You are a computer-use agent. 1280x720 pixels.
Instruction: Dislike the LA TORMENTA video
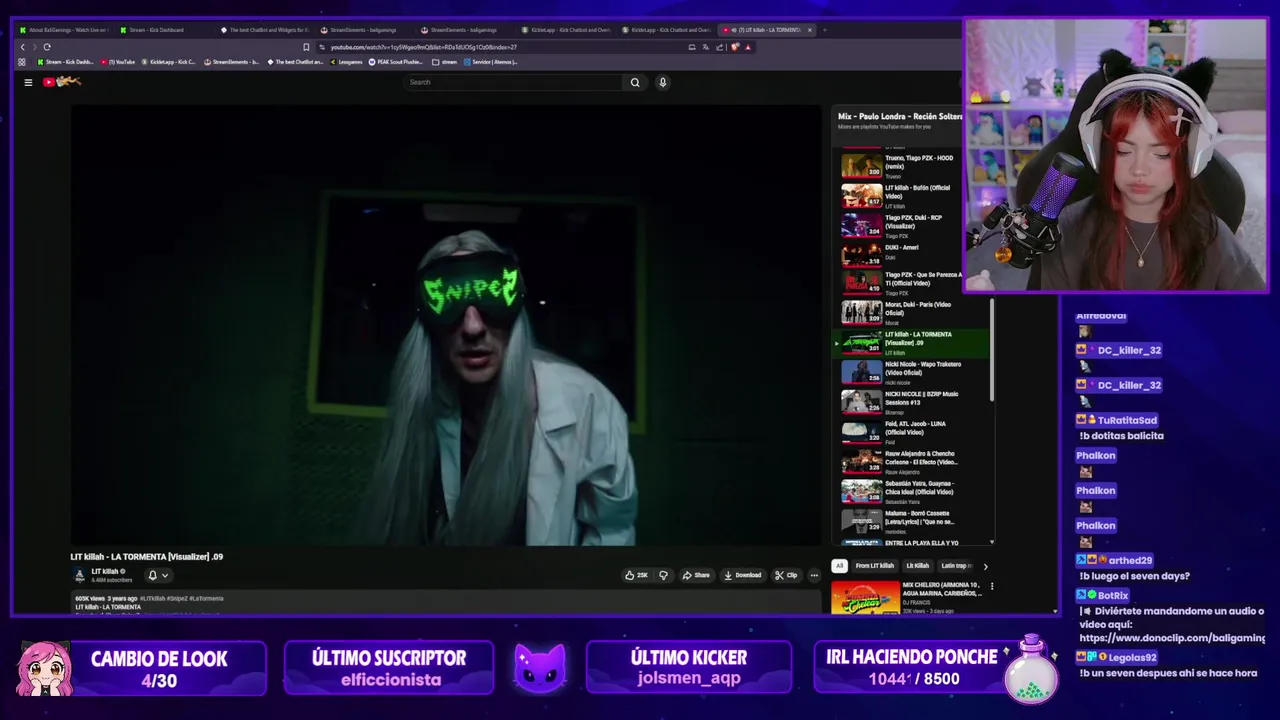coord(663,575)
